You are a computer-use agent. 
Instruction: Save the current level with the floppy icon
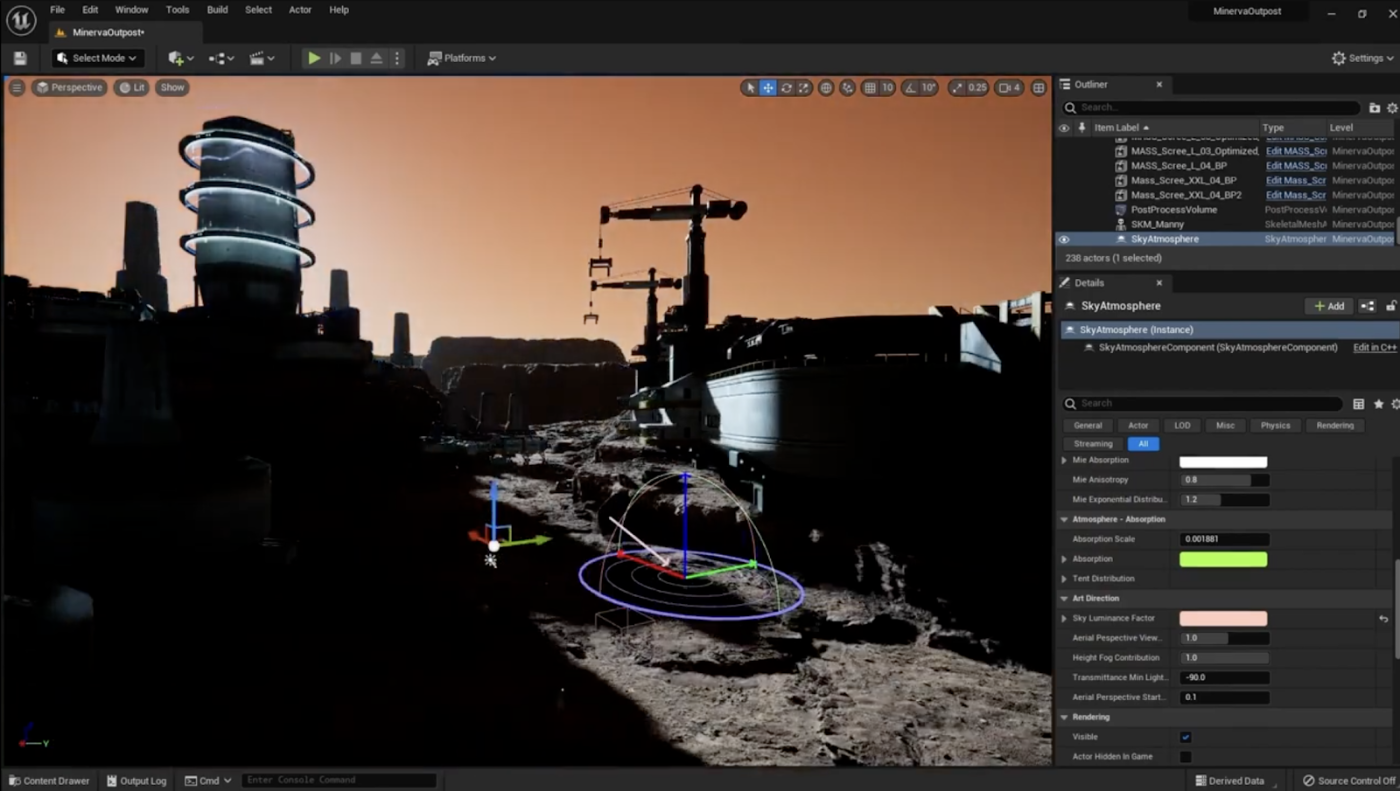[x=20, y=58]
